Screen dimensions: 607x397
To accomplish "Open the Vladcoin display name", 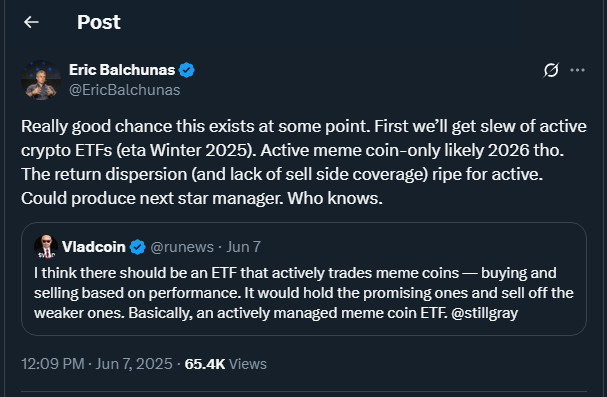I will point(94,247).
